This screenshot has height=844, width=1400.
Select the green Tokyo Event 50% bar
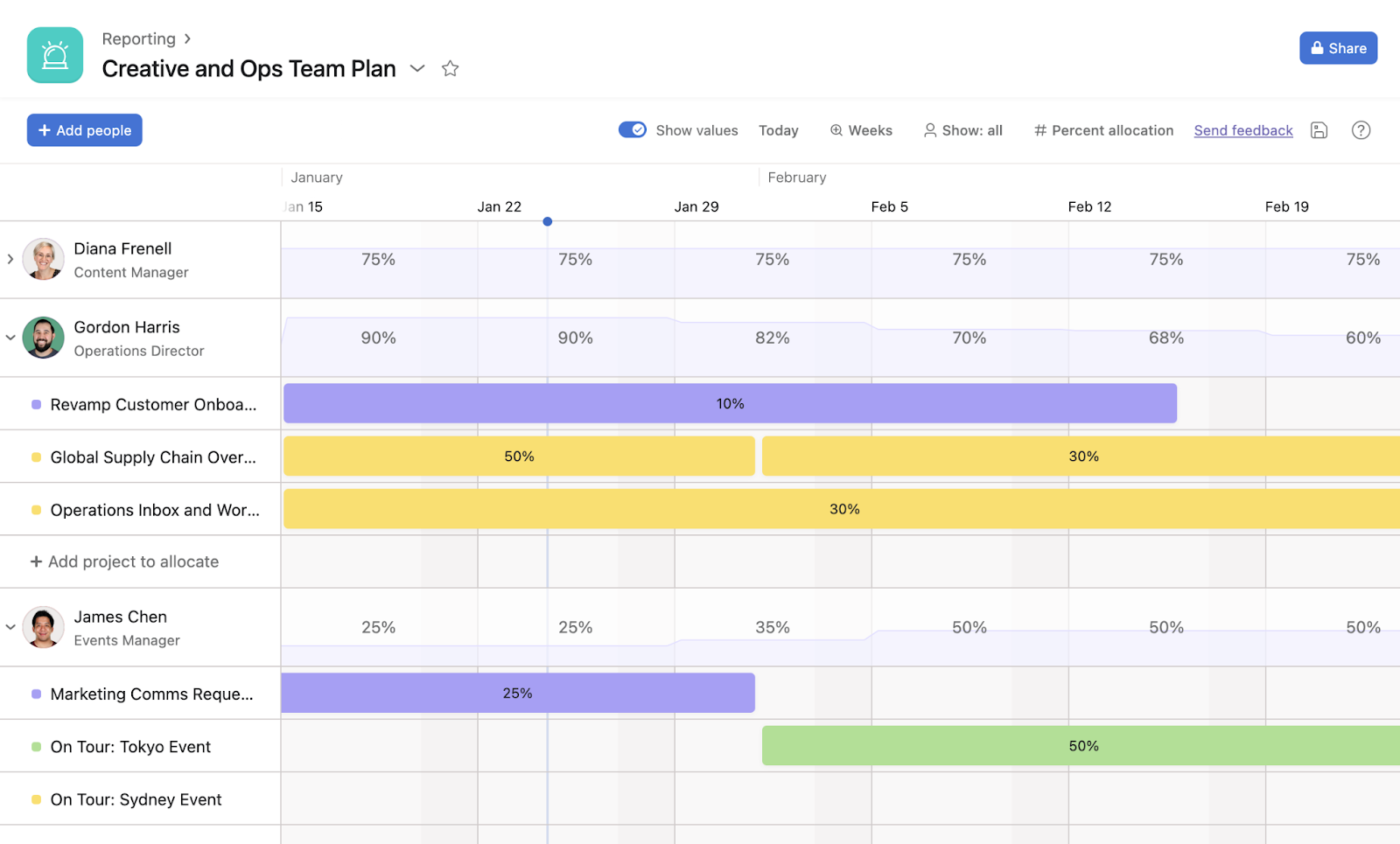coord(1080,746)
